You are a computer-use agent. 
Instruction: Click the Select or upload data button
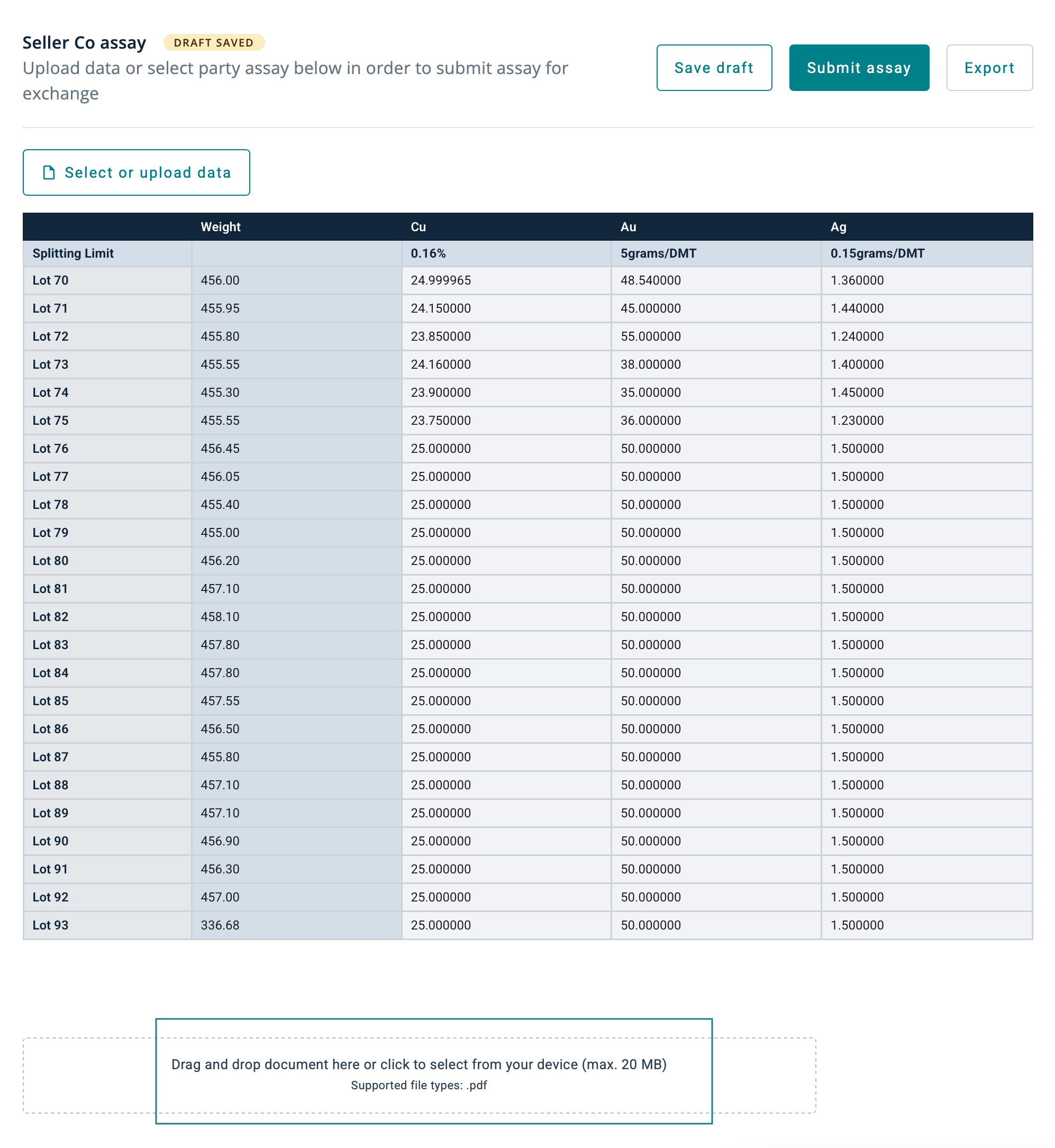(137, 172)
